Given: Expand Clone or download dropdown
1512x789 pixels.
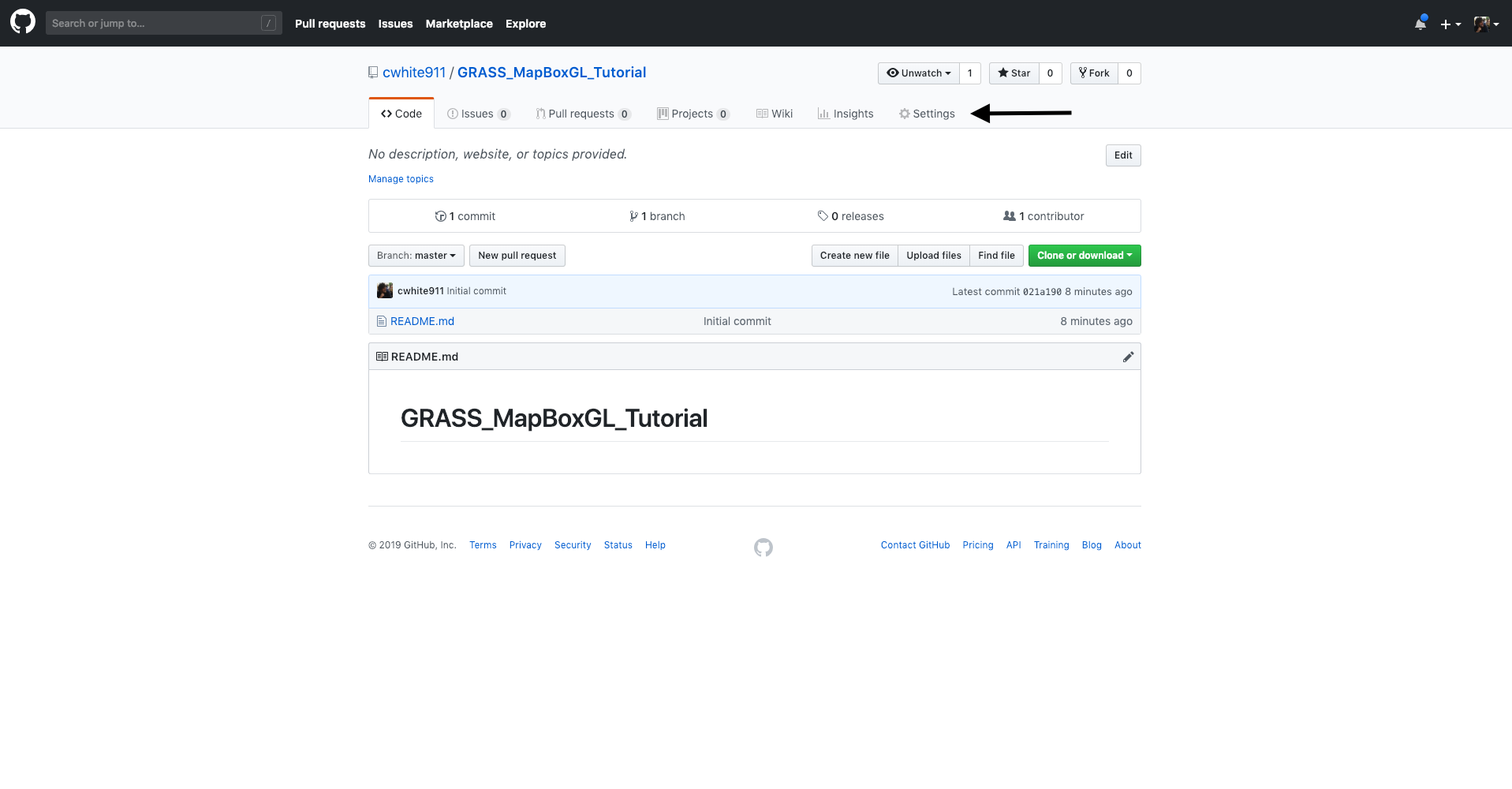Looking at the screenshot, I should 1085,256.
